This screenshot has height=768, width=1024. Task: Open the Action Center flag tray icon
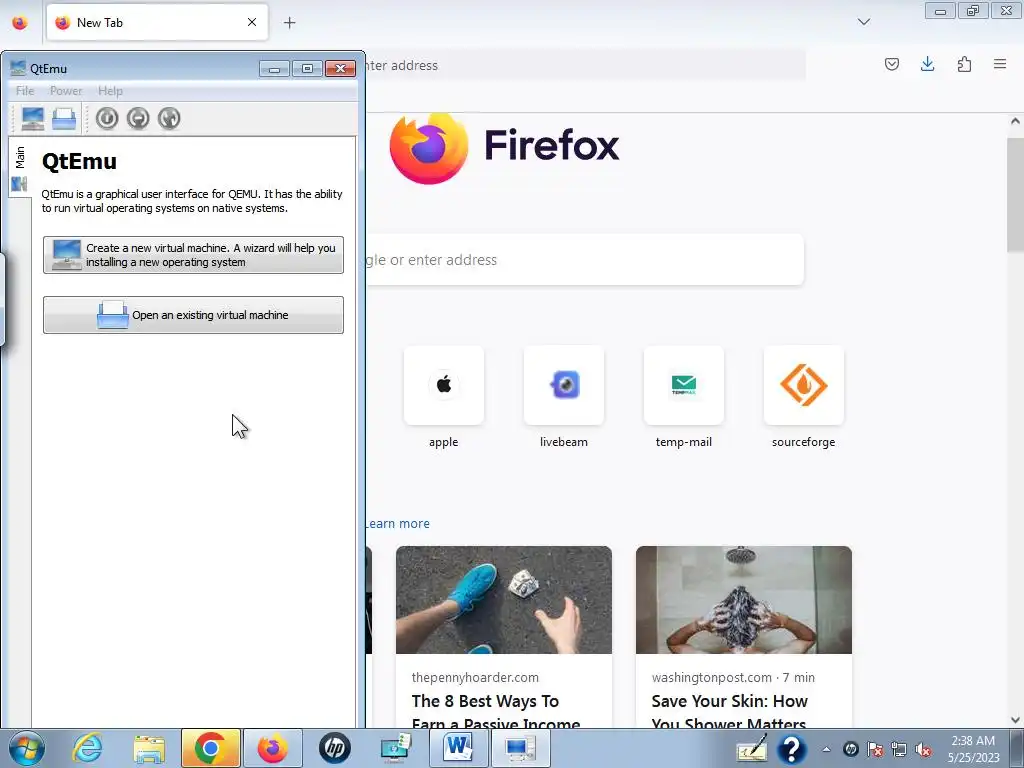pos(875,749)
